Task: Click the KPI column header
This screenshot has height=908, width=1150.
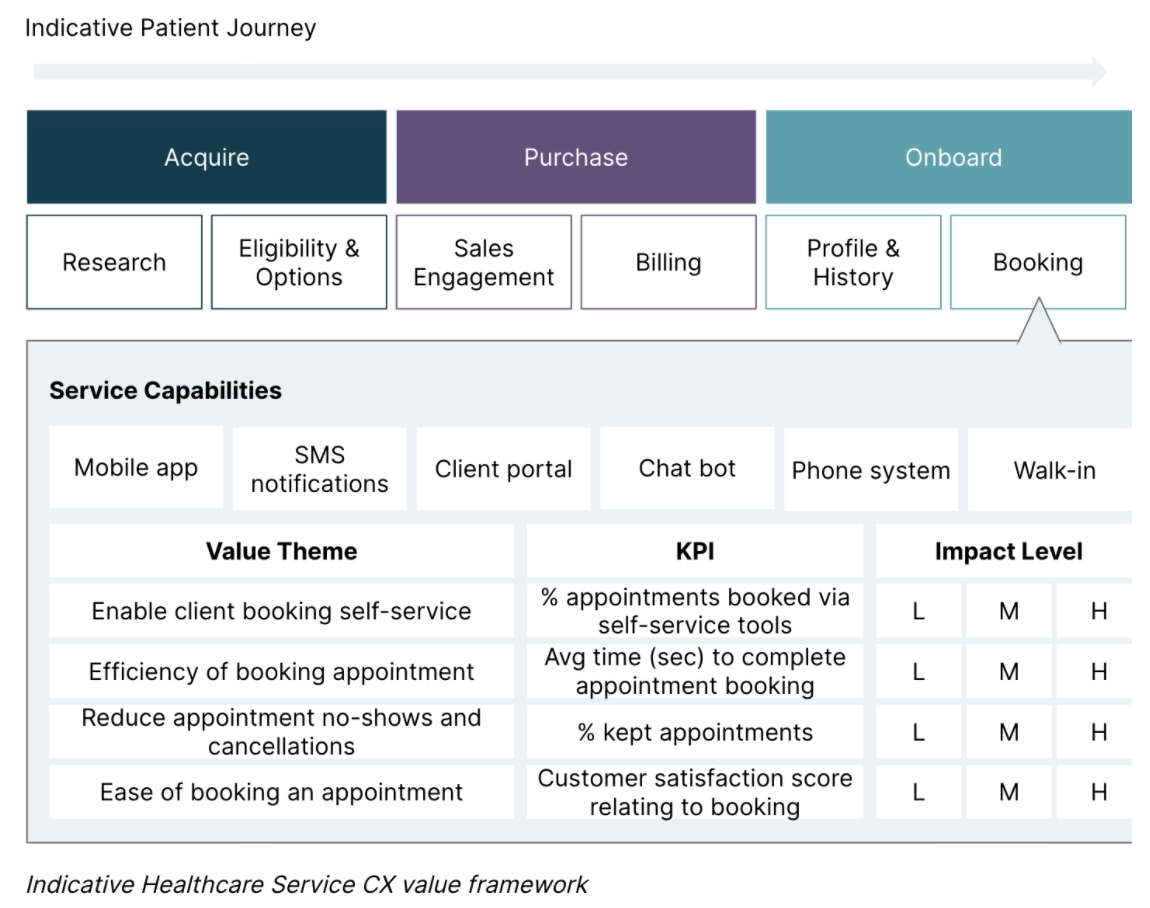Action: point(695,551)
